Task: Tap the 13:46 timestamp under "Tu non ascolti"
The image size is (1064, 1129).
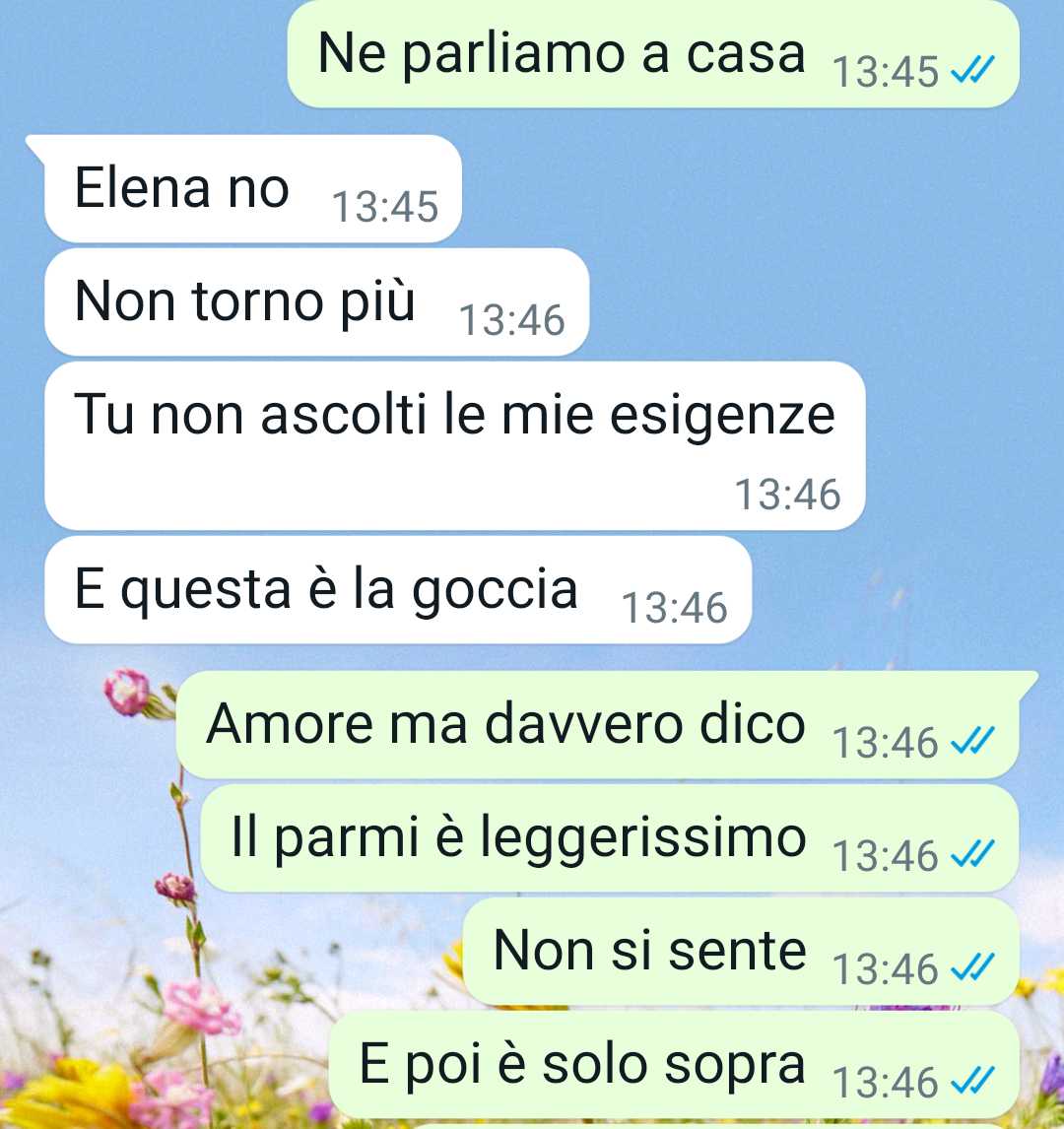Action: 787,495
